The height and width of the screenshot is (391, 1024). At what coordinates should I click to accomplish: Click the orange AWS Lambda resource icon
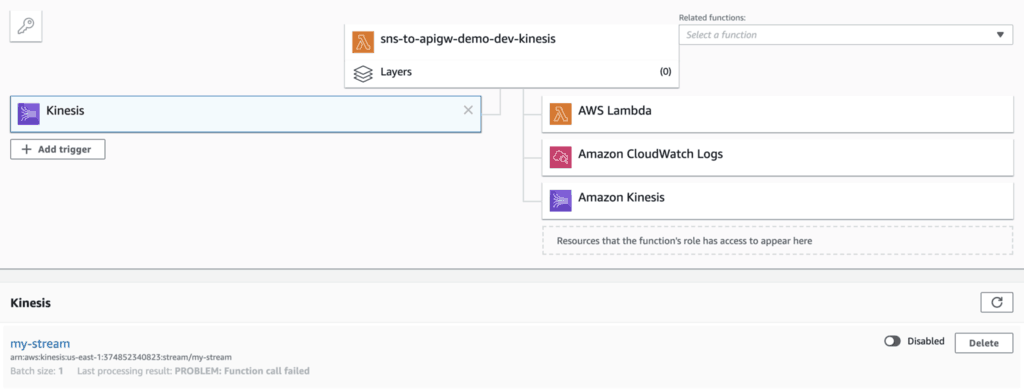pos(561,114)
